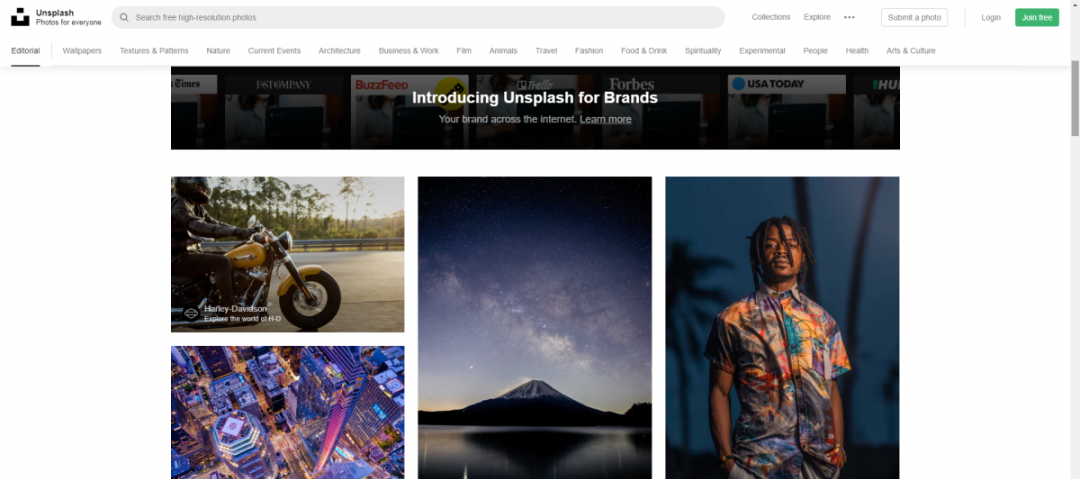Select the Editorial tab
This screenshot has height=479, width=1080.
[x=25, y=51]
